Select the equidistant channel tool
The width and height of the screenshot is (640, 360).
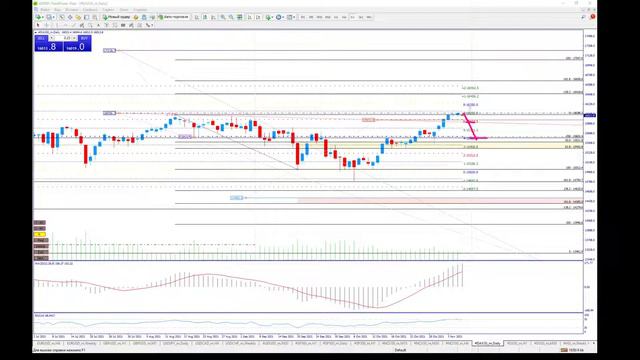[82, 25]
